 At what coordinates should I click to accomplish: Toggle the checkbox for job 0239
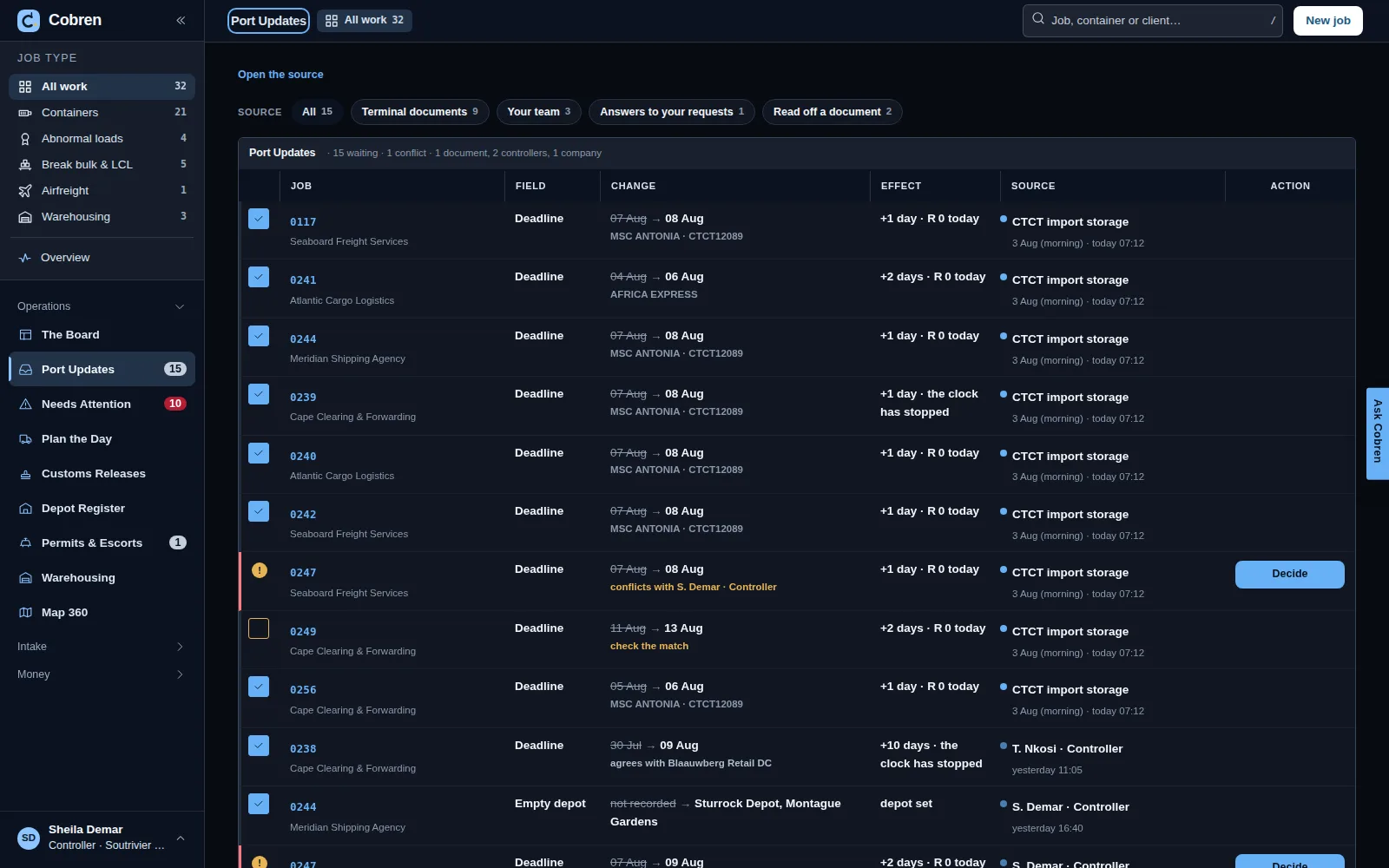pyautogui.click(x=259, y=394)
